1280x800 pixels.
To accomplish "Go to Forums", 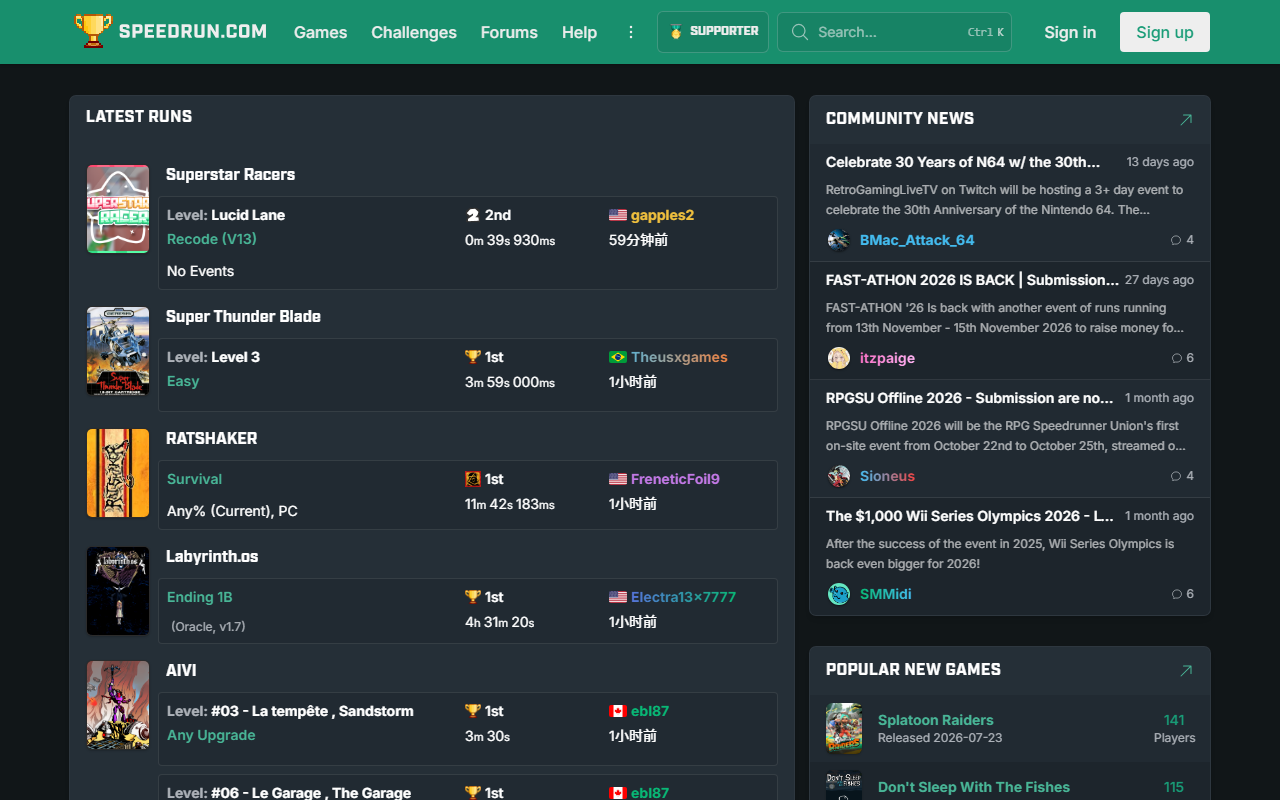I will (509, 32).
